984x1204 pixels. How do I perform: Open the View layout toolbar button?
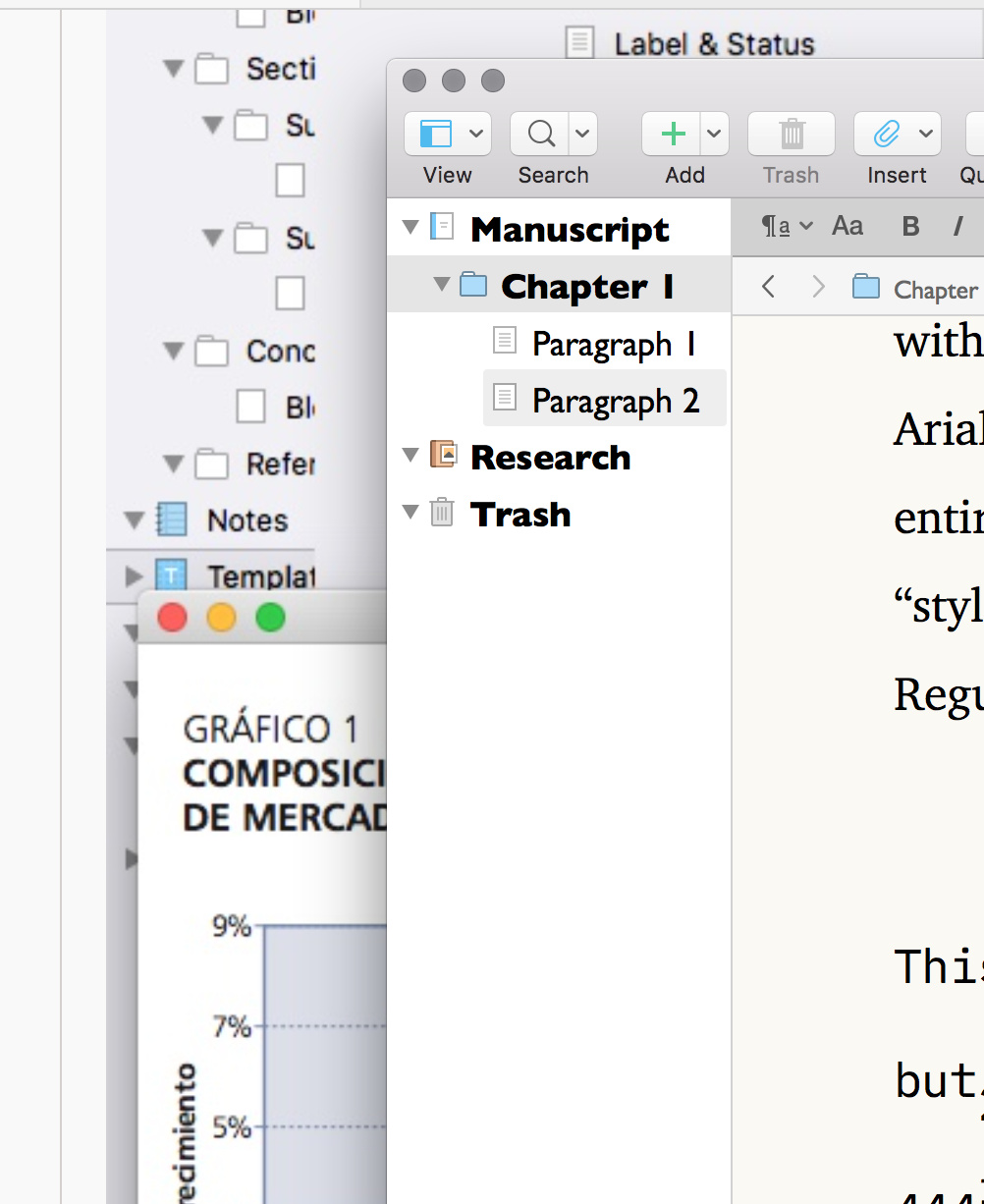[x=436, y=134]
